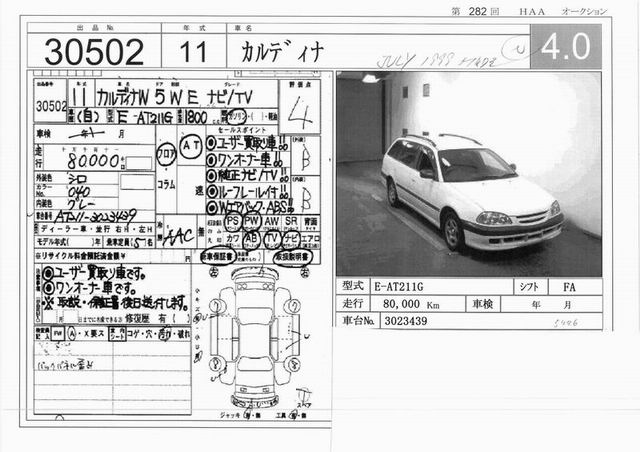Select the circled AT transmission mark
Viewport: 640px width, 452px height.
click(x=191, y=146)
